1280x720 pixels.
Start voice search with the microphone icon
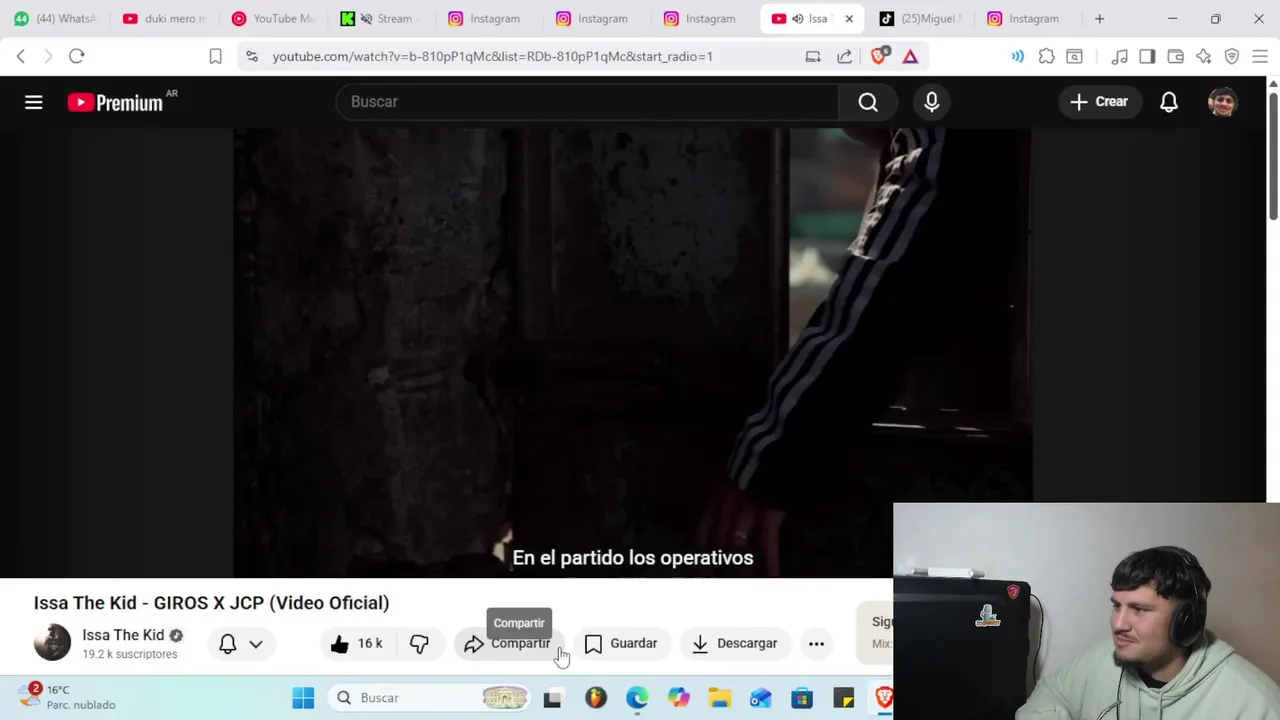click(932, 102)
